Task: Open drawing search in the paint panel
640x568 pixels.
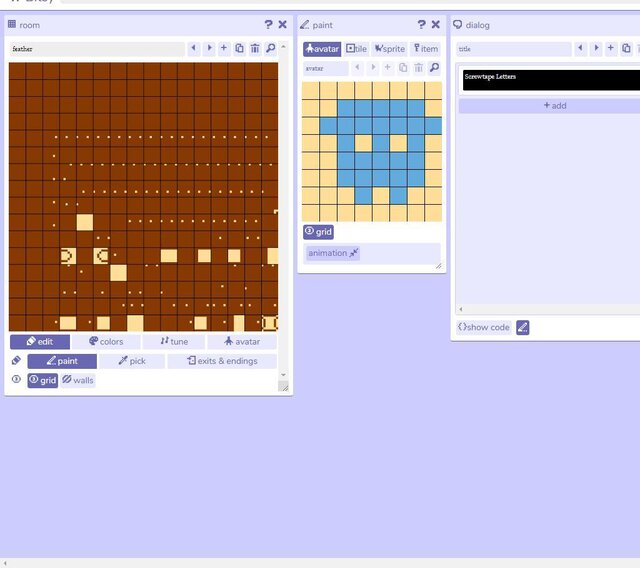Action: (434, 68)
